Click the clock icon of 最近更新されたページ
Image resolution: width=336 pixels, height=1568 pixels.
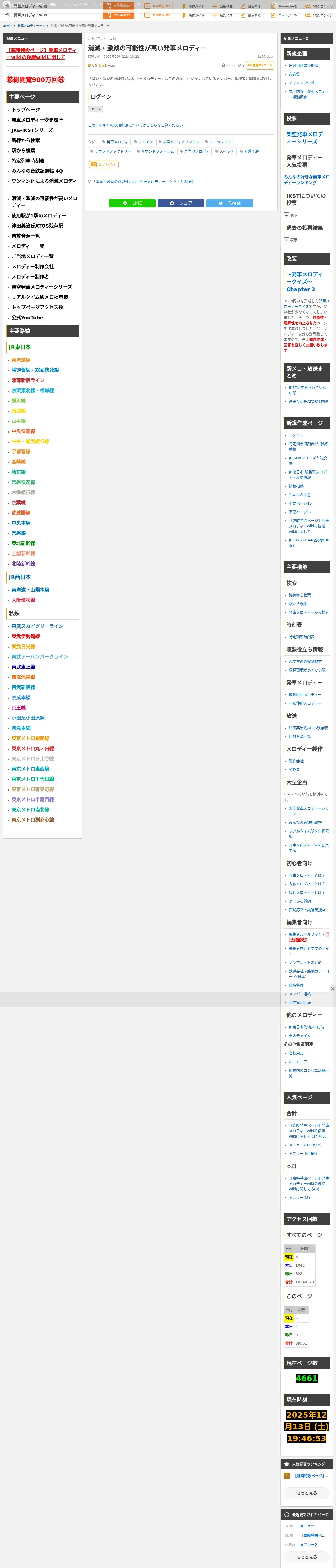pos(287,1514)
